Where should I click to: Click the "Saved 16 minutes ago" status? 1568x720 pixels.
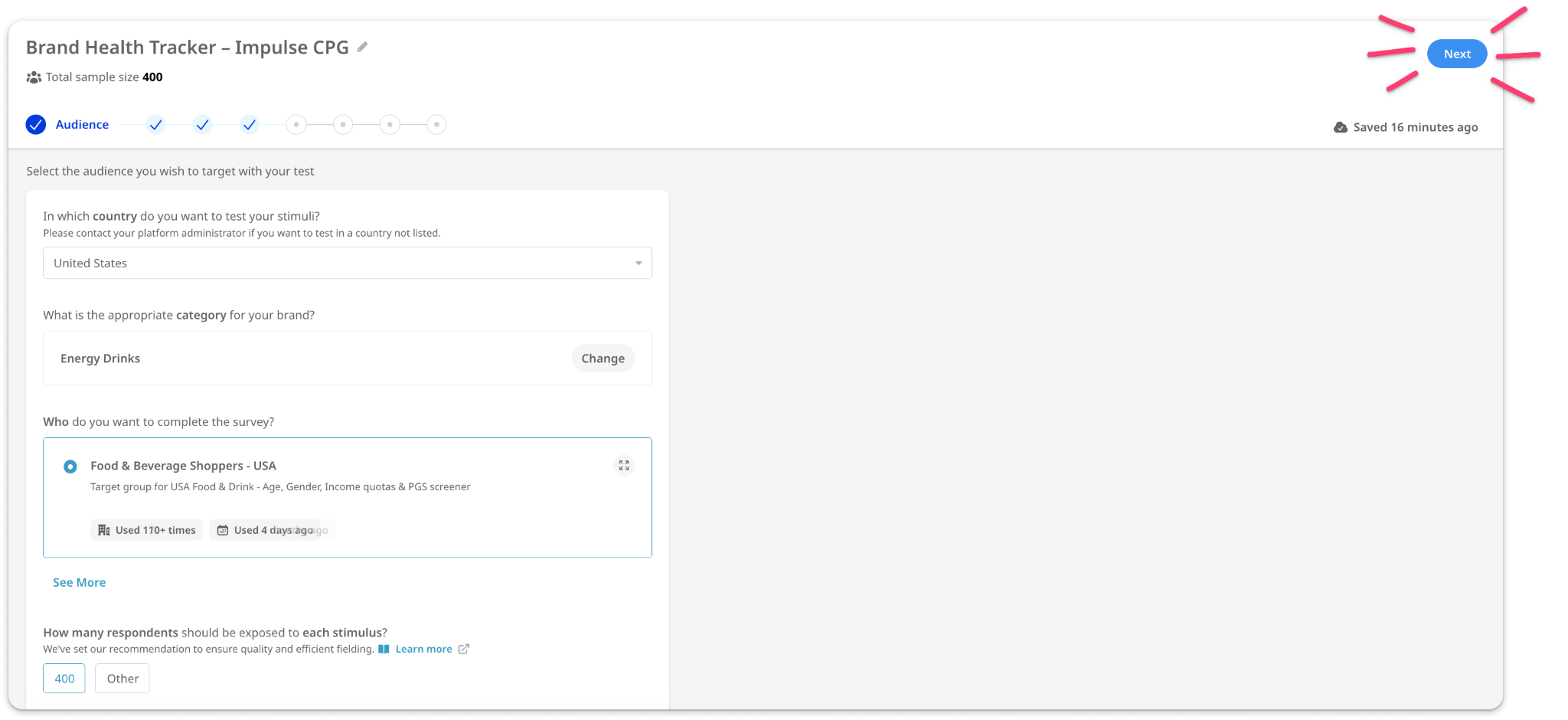pyautogui.click(x=1416, y=127)
